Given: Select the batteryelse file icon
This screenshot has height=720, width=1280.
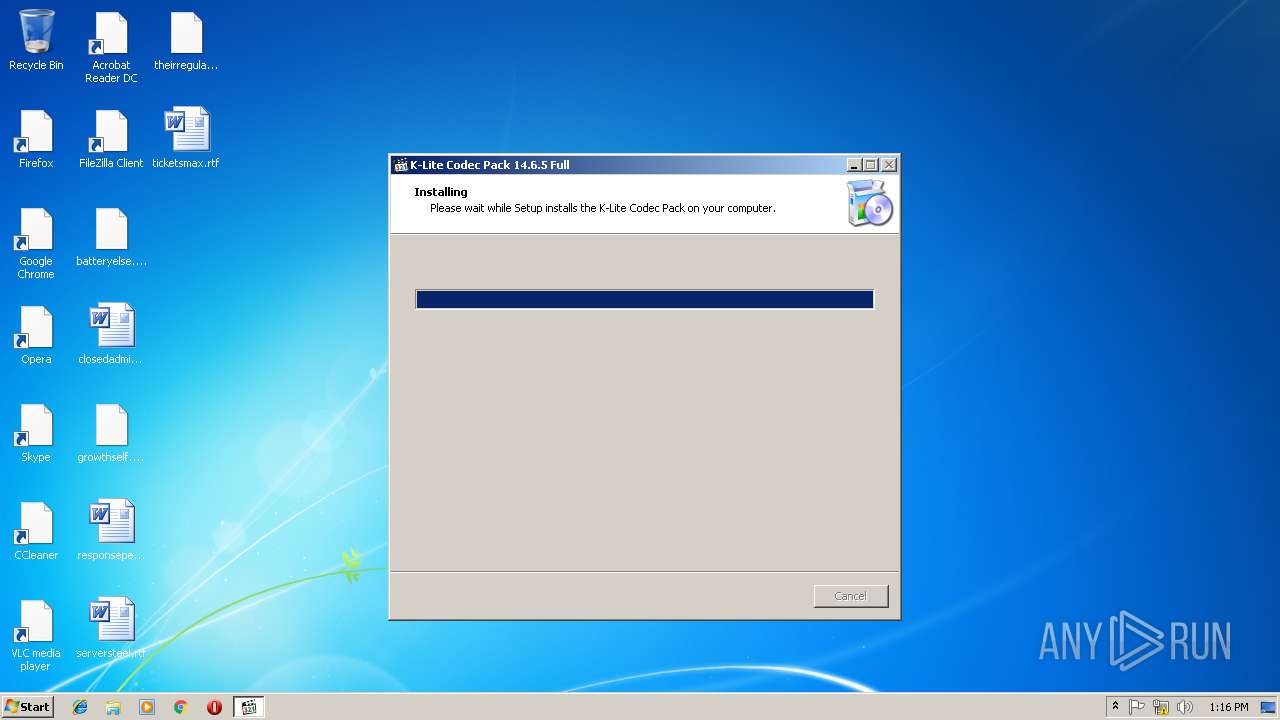Looking at the screenshot, I should click(111, 237).
